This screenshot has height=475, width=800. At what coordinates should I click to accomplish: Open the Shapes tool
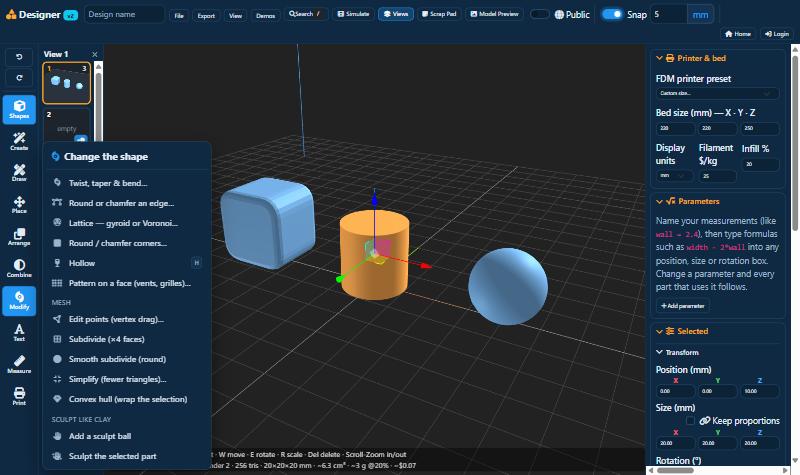(19, 109)
